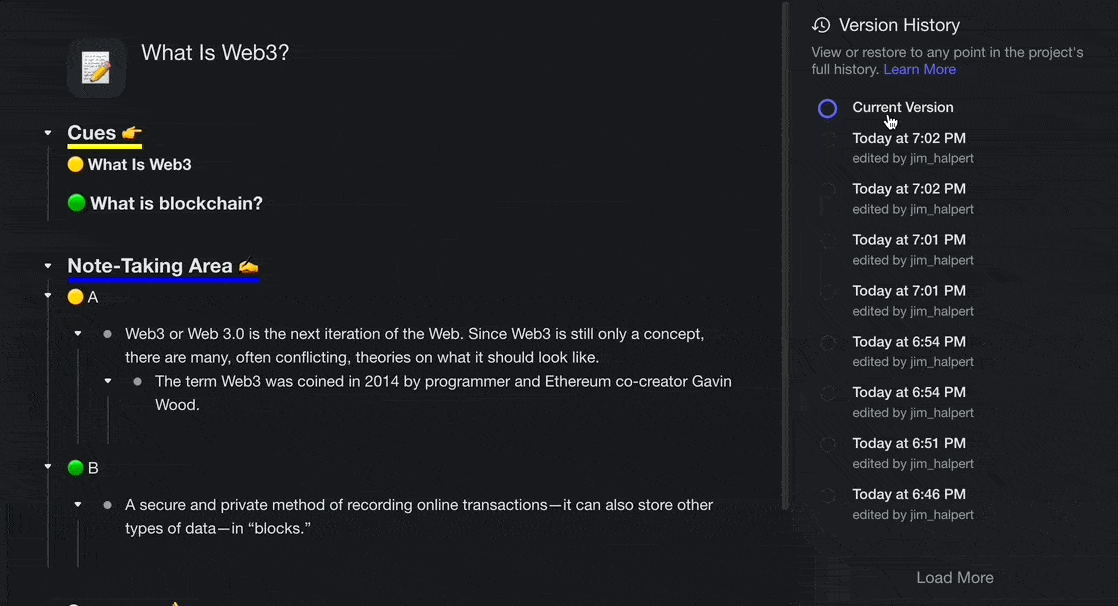Click the writing hand emoji after Note-Taking Area
The height and width of the screenshot is (606, 1118).
pyautogui.click(x=248, y=266)
